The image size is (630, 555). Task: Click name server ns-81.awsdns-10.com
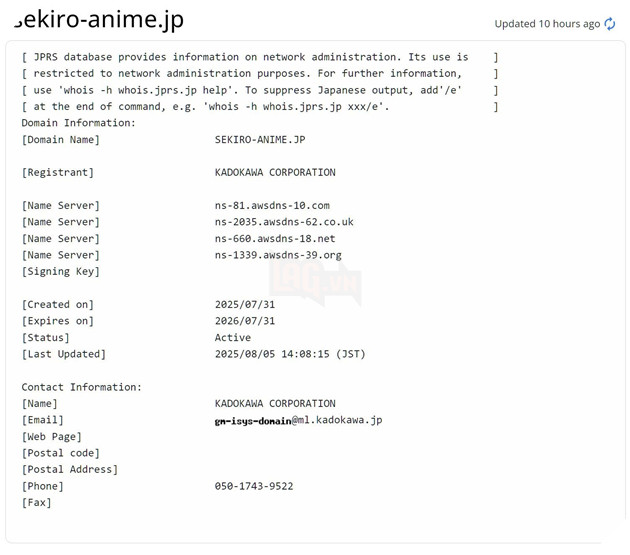click(272, 205)
